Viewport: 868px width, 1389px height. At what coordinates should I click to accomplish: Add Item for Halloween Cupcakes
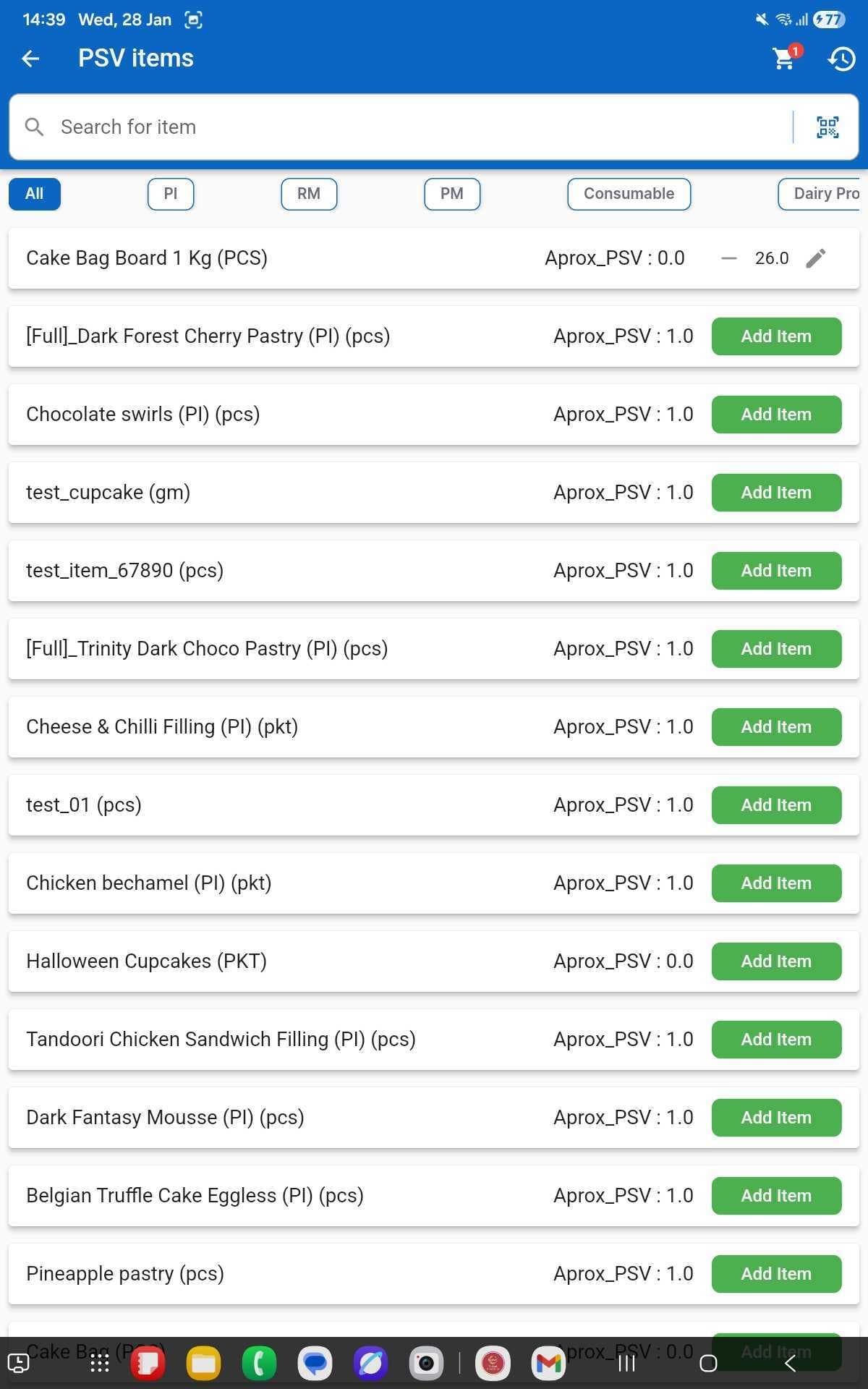click(775, 961)
